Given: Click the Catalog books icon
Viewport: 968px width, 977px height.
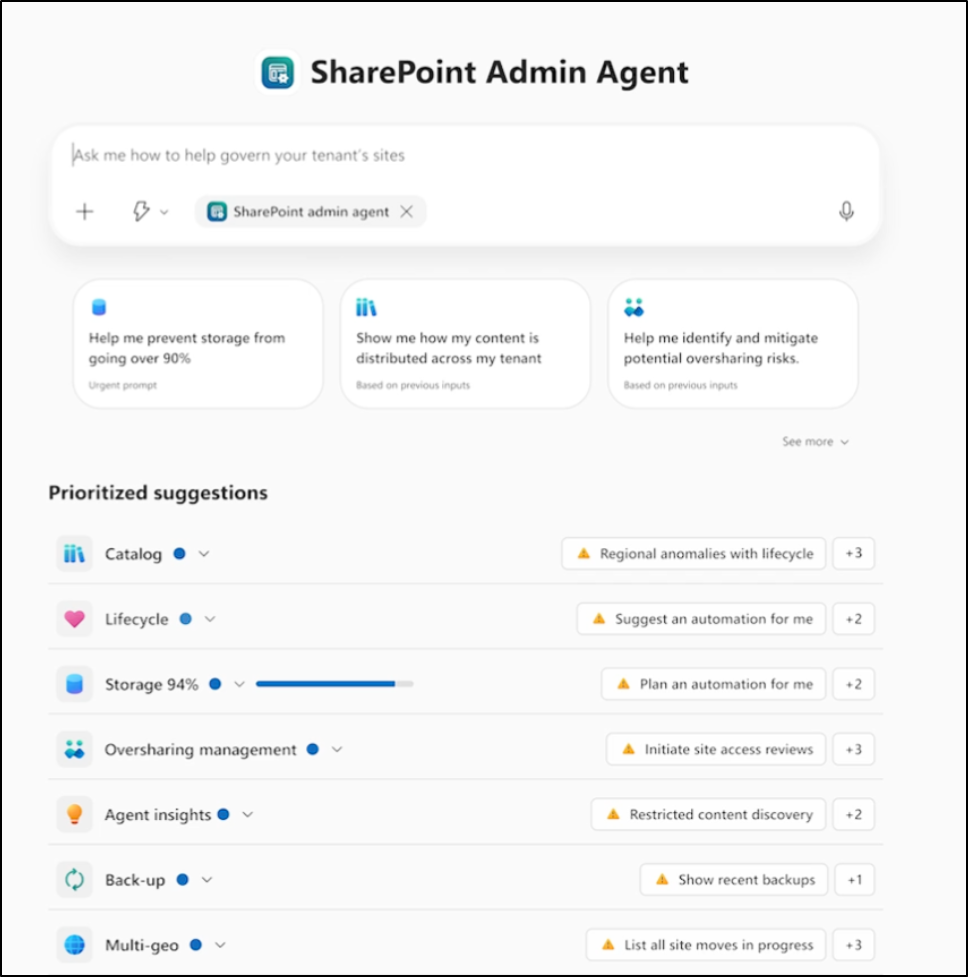Looking at the screenshot, I should 74,554.
